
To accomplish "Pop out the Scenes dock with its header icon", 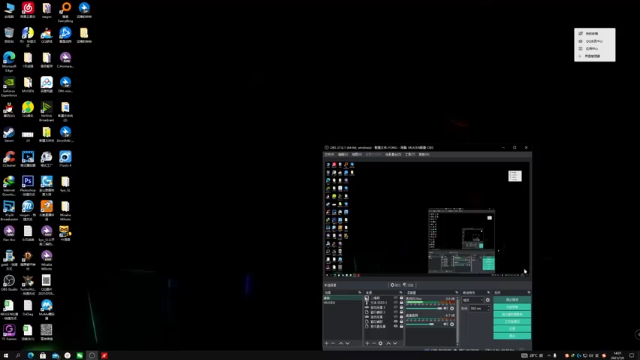I will click(x=360, y=293).
